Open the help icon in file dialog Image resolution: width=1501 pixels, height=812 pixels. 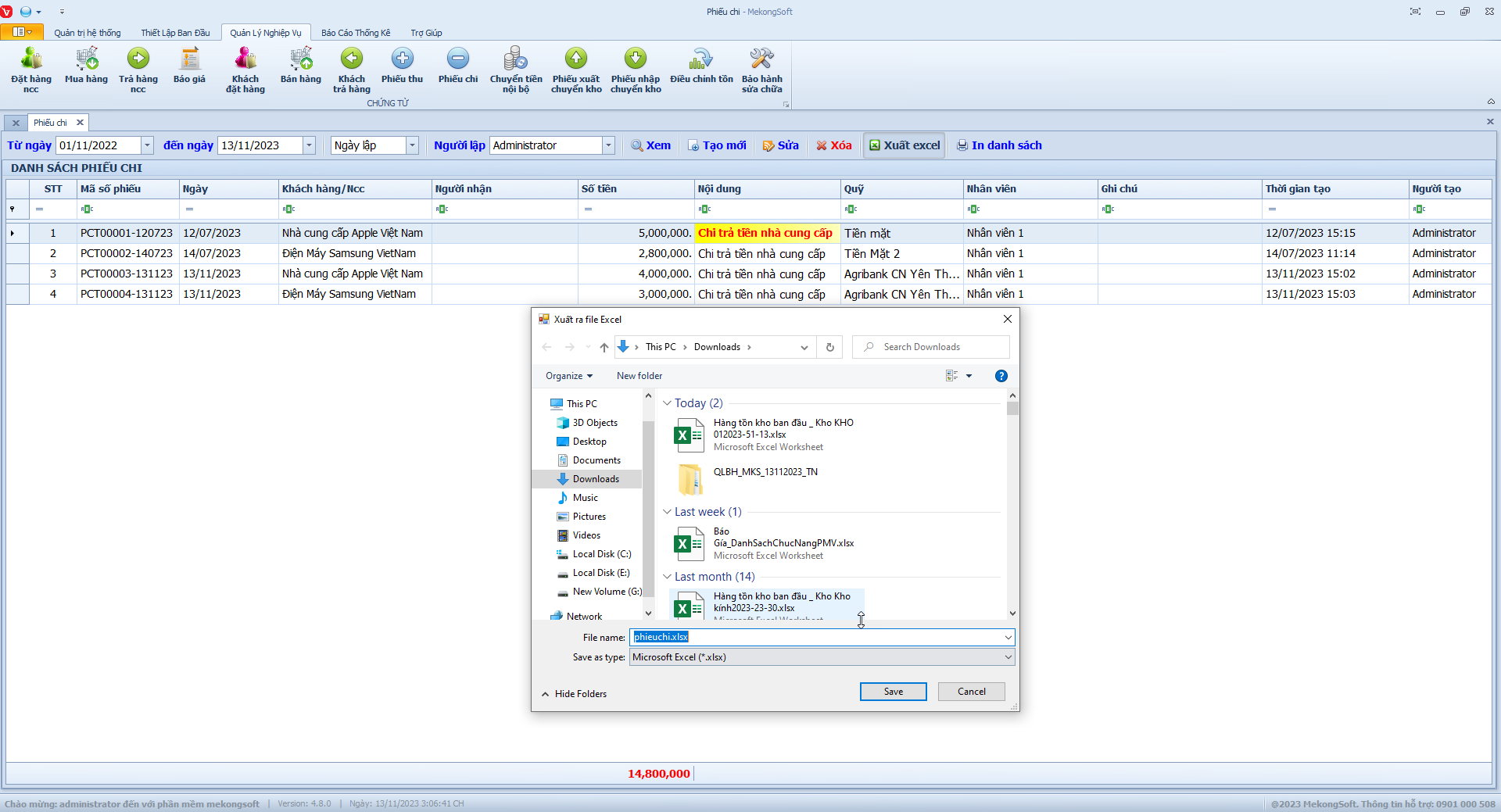point(1001,376)
